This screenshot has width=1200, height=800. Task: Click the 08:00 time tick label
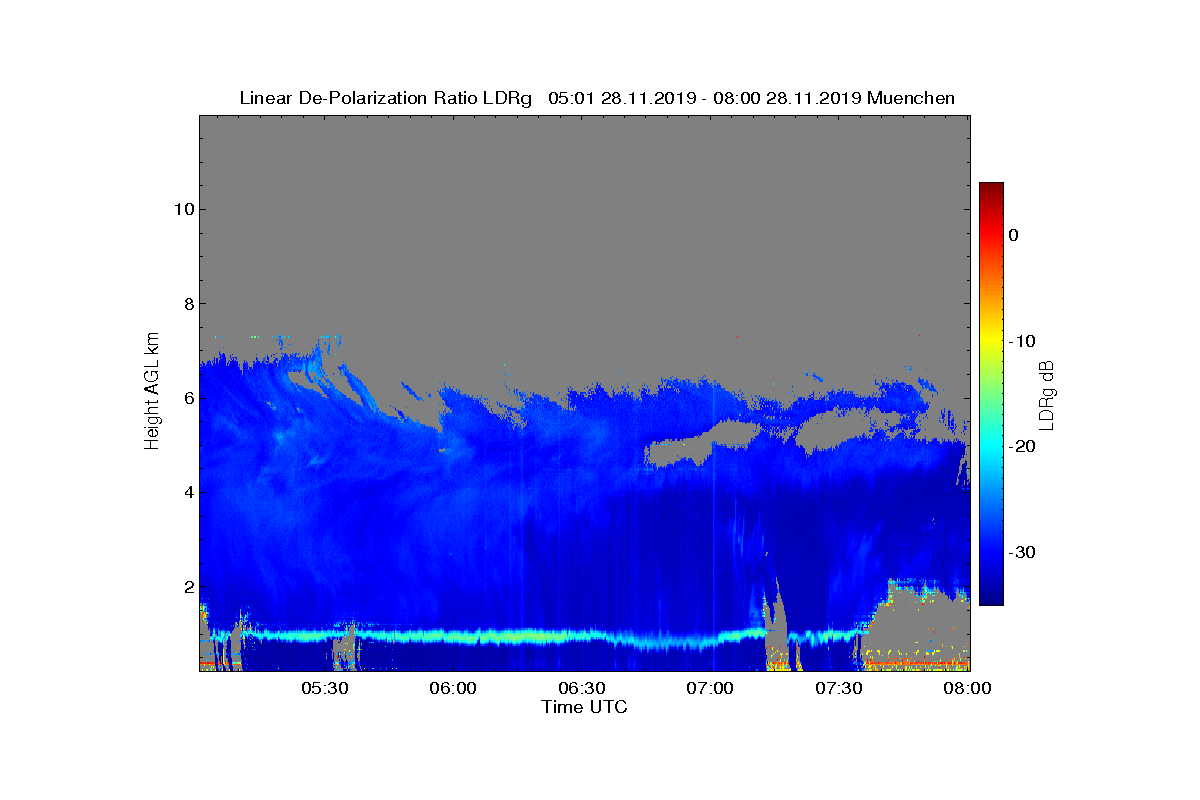pos(968,688)
